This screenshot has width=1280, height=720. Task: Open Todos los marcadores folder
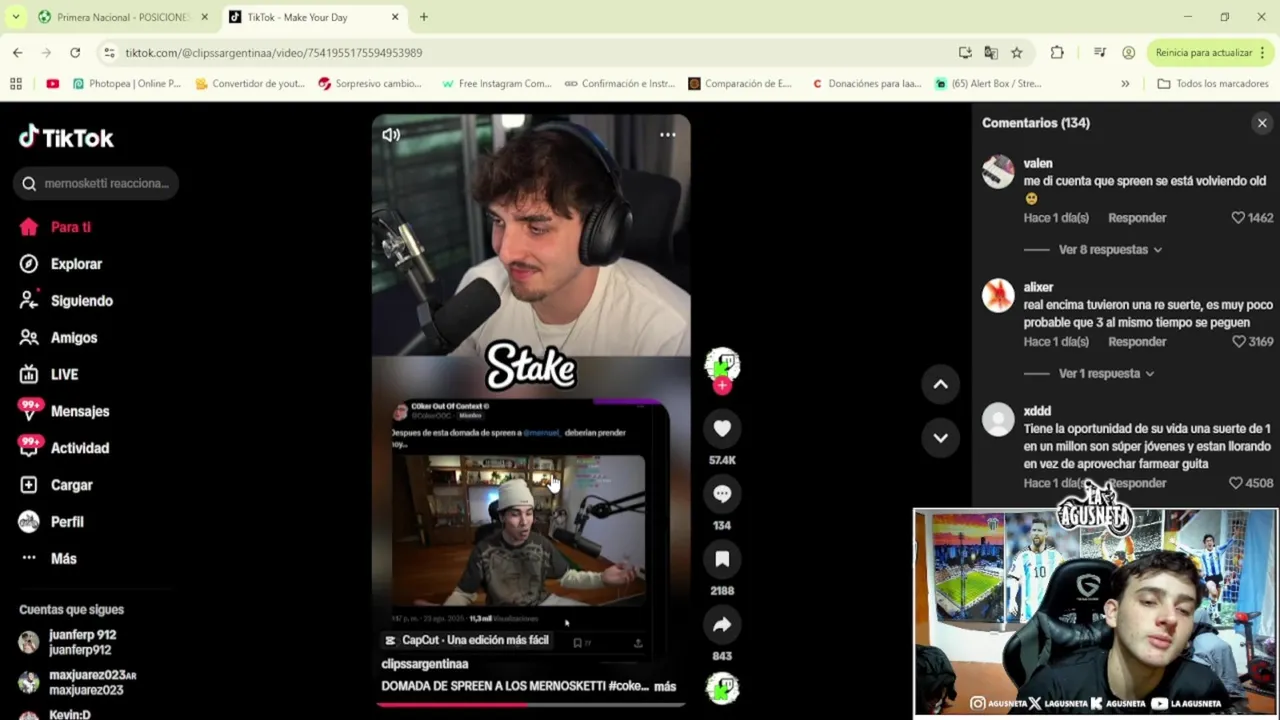pyautogui.click(x=1213, y=84)
